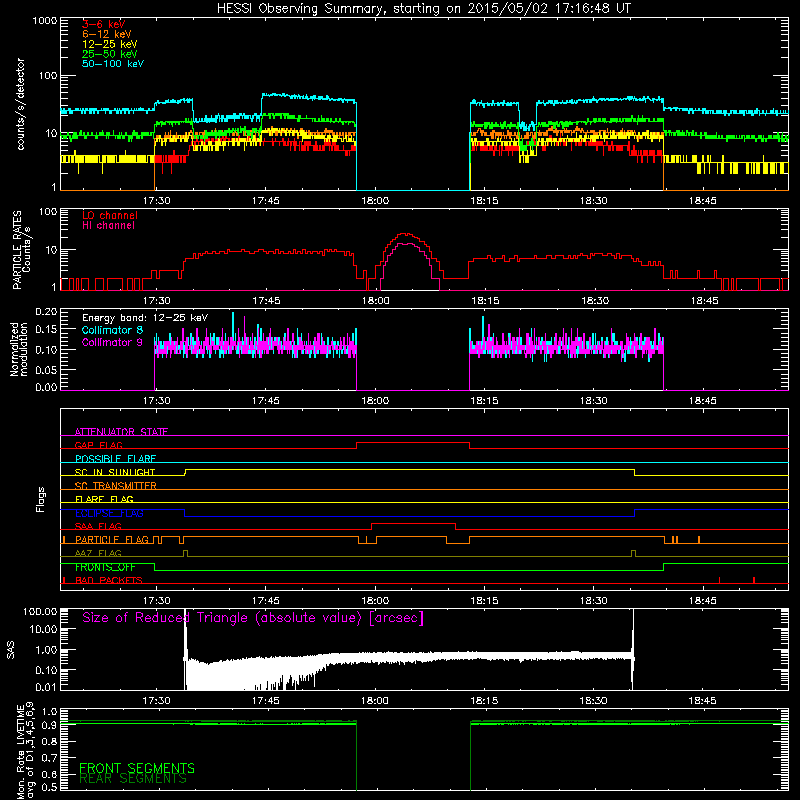Click the BAD PACKETS flag label
Viewport: 800px width, 800px height.
(x=109, y=580)
